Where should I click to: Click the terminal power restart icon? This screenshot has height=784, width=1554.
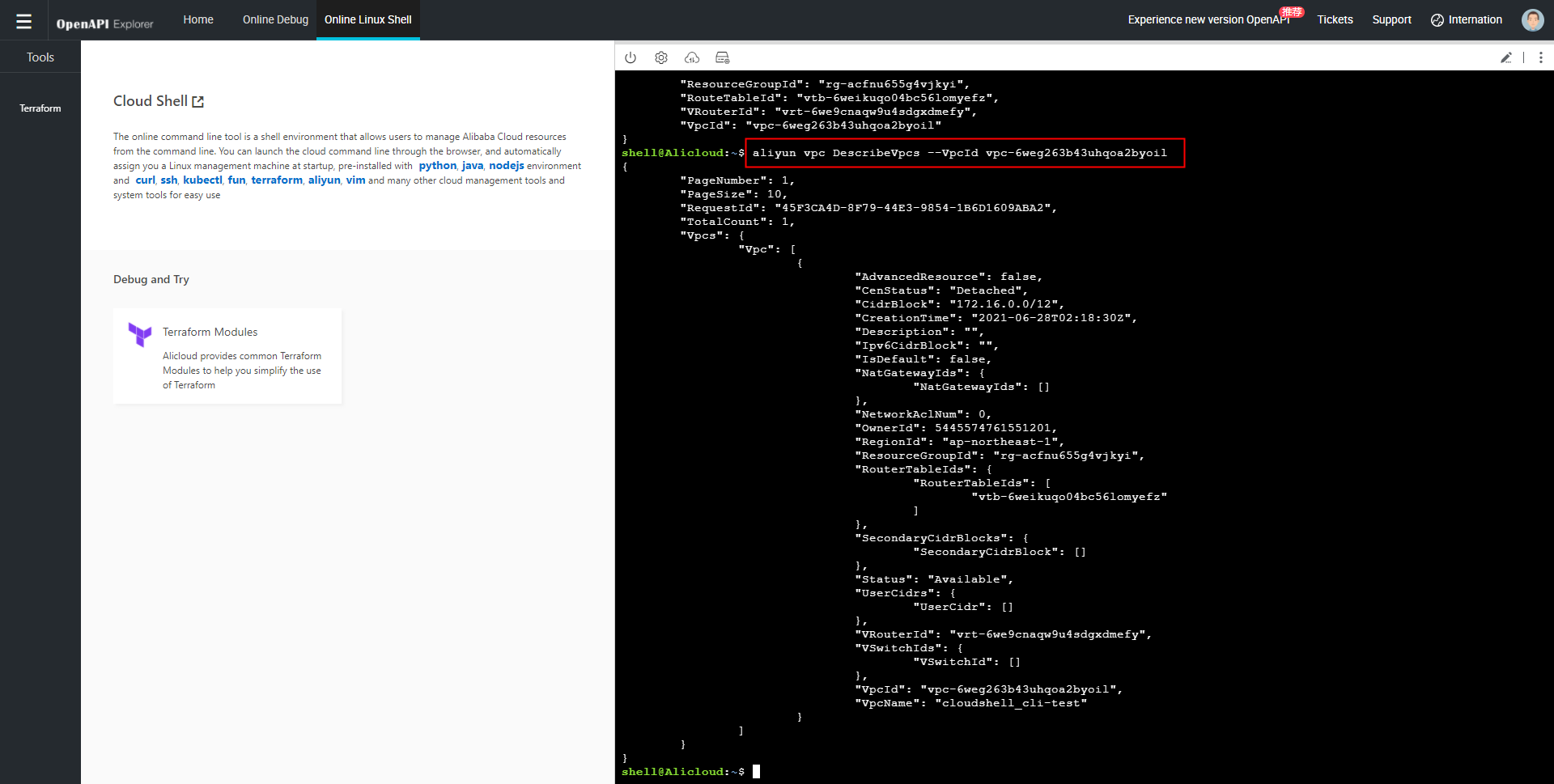[x=631, y=57]
